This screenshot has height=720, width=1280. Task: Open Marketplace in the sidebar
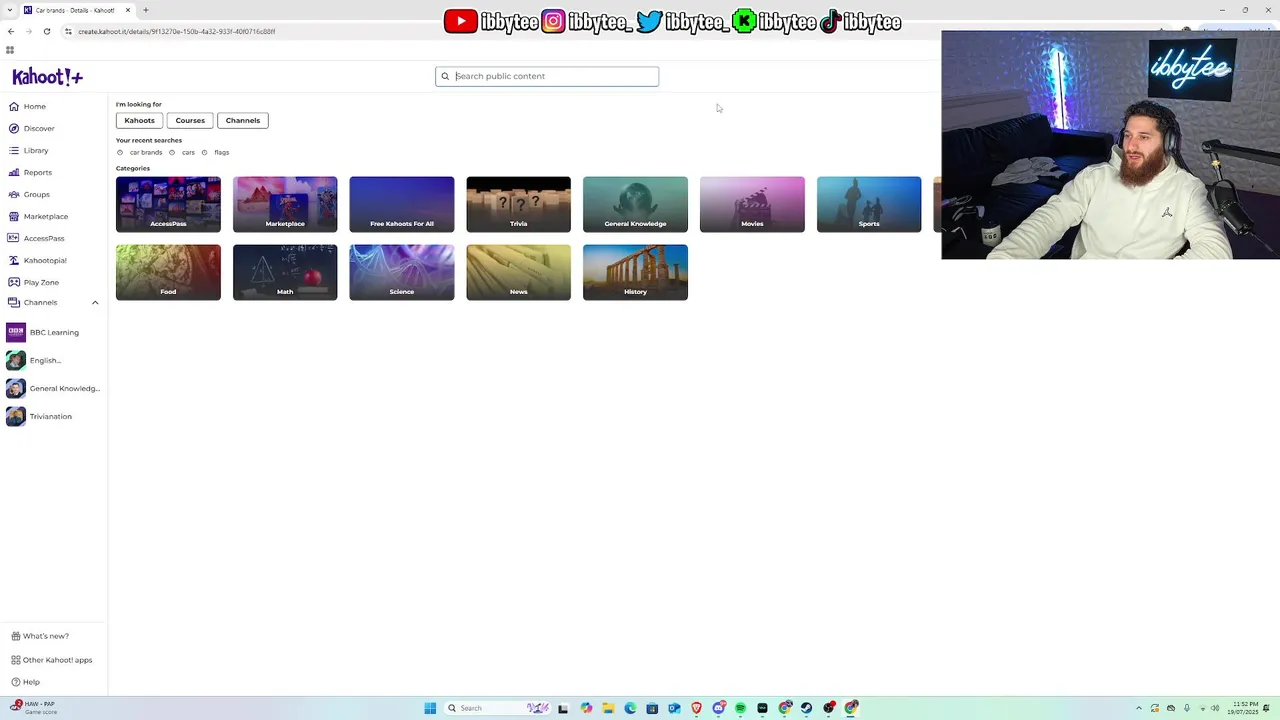click(x=38, y=216)
